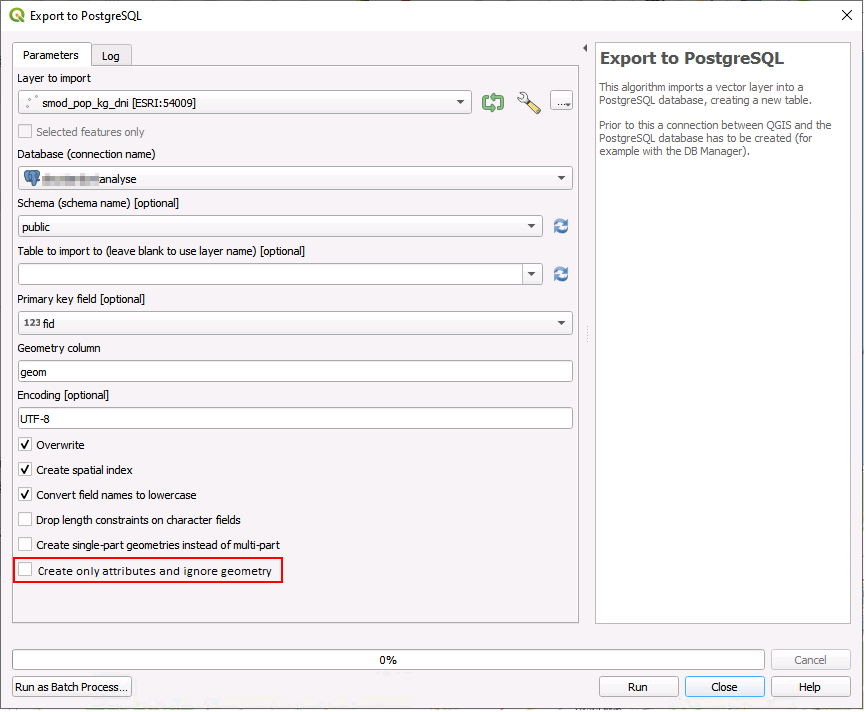Viewport: 866px width, 712px height.
Task: Open Run as Batch Process dialog
Action: 70,686
